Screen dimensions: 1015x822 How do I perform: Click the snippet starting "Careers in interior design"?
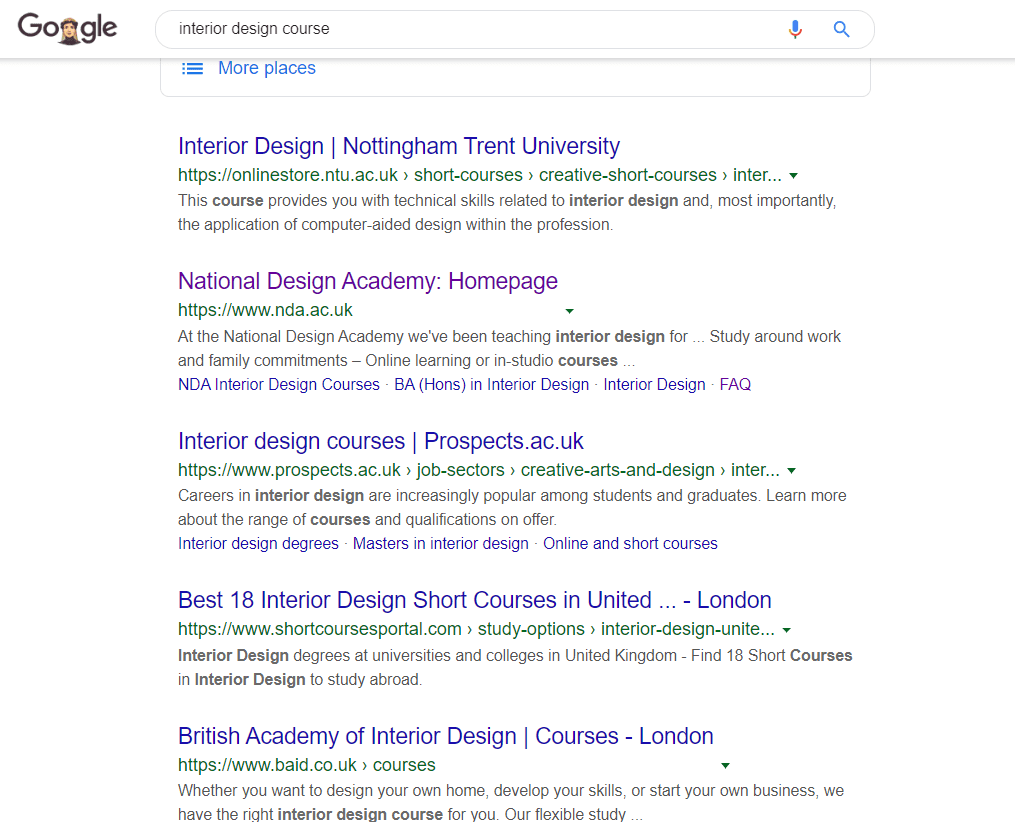click(x=512, y=507)
